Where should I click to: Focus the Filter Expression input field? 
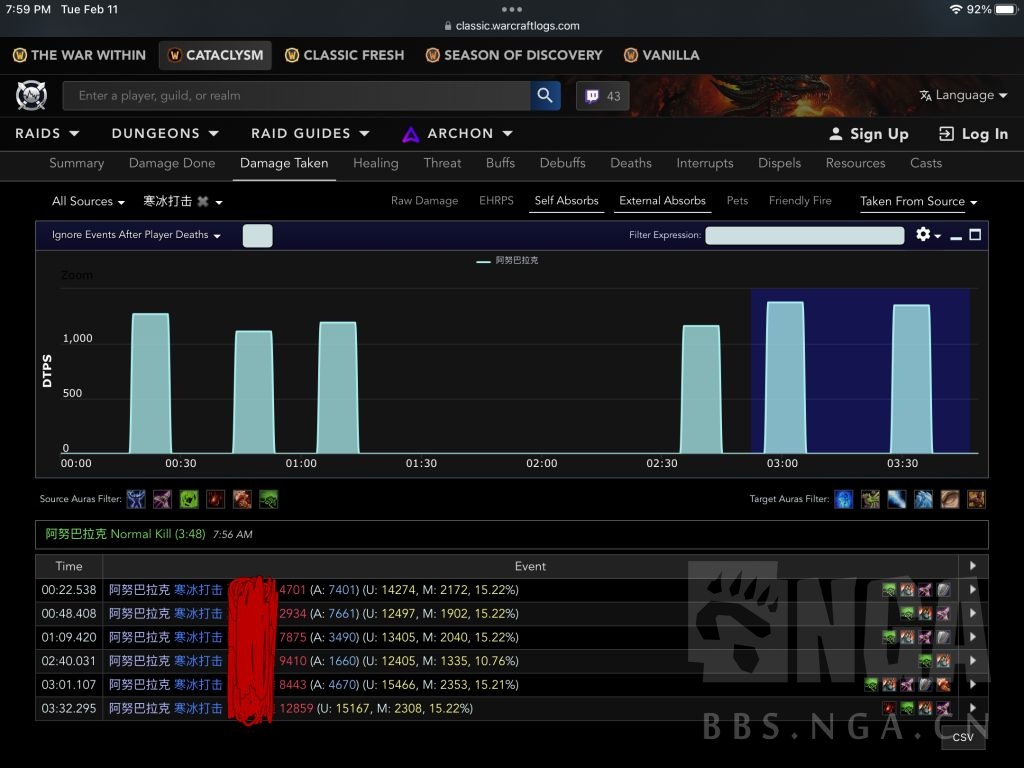pyautogui.click(x=804, y=236)
